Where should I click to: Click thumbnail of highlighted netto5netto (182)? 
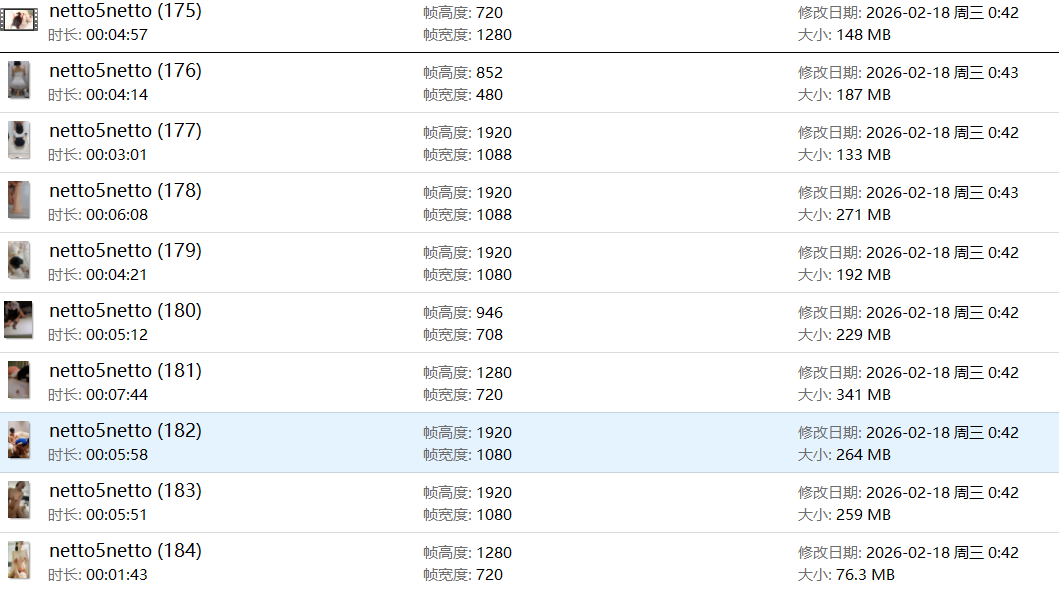[x=19, y=440]
